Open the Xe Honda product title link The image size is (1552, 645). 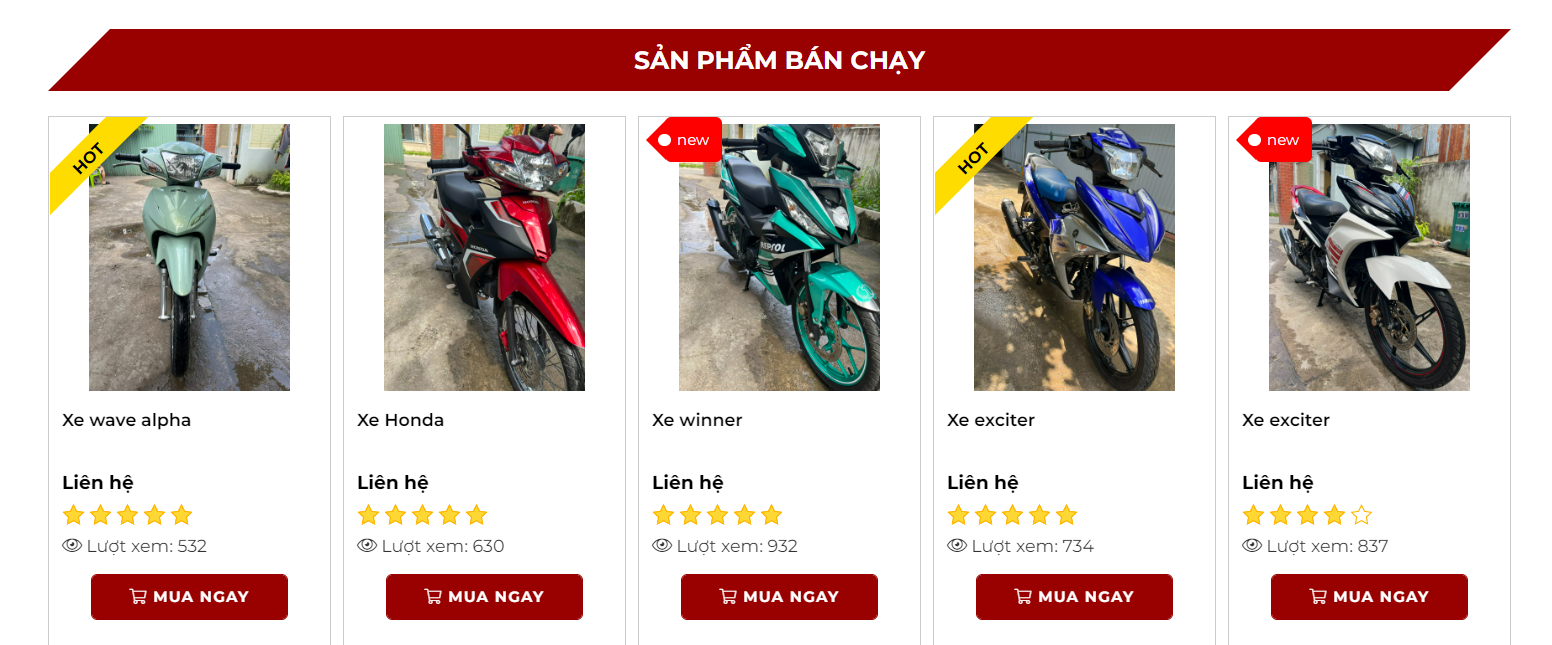click(400, 420)
